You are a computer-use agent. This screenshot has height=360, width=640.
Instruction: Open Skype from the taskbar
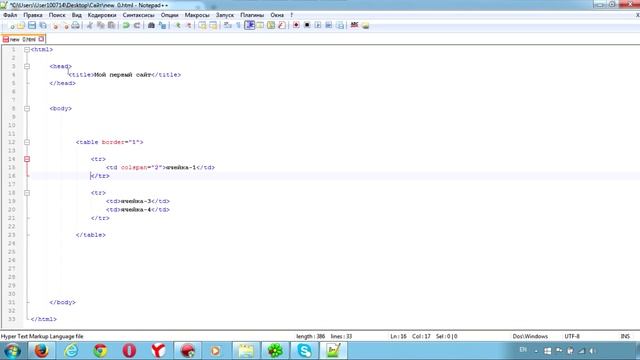coord(304,351)
